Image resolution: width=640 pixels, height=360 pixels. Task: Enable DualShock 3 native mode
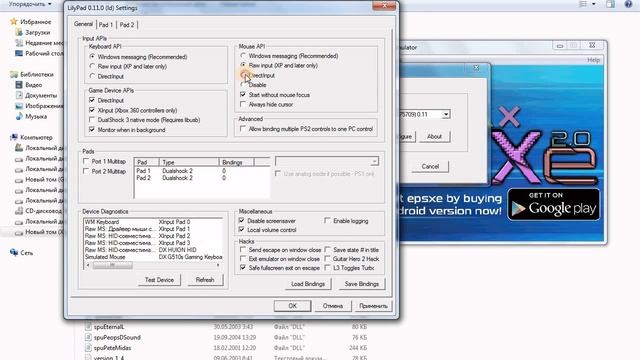[x=92, y=120]
